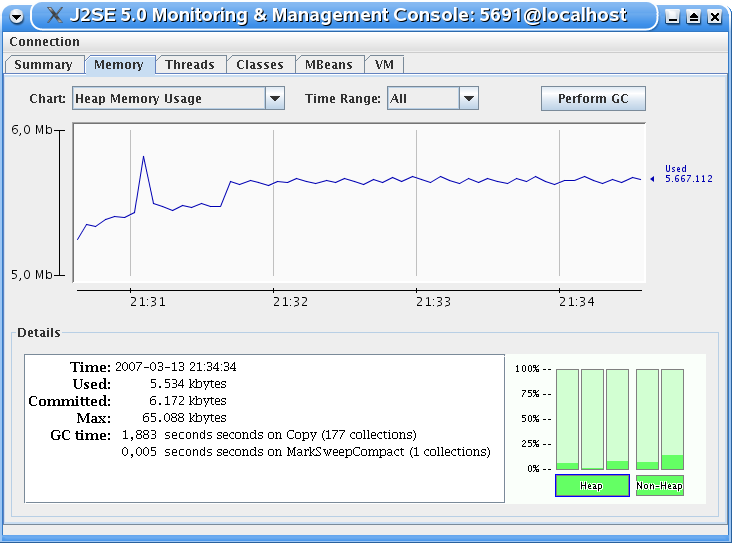Select the Memory tab
The image size is (732, 543).
tap(120, 64)
